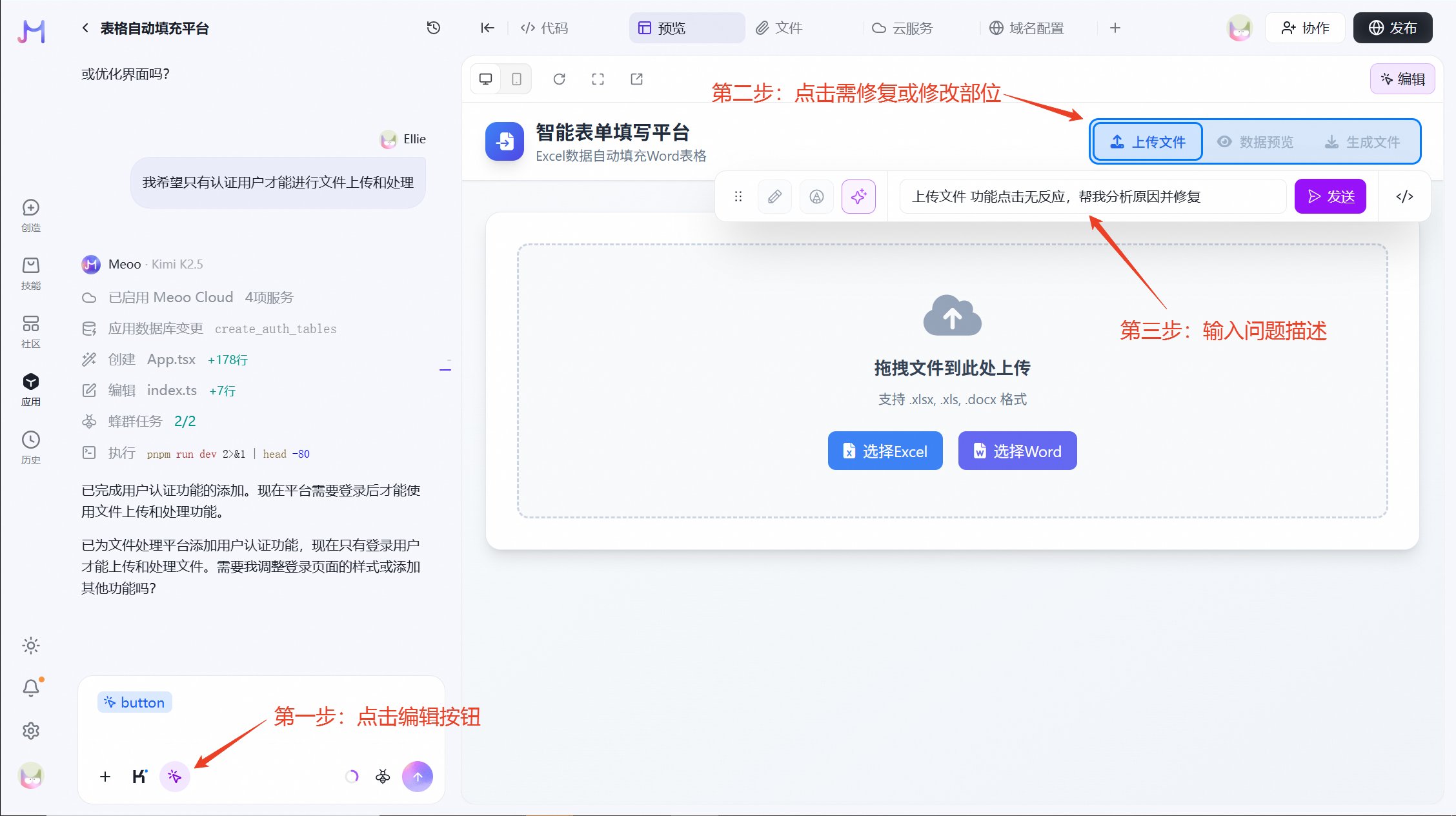Click the profile avatar at bottom left
The height and width of the screenshot is (816, 1456).
(31, 776)
